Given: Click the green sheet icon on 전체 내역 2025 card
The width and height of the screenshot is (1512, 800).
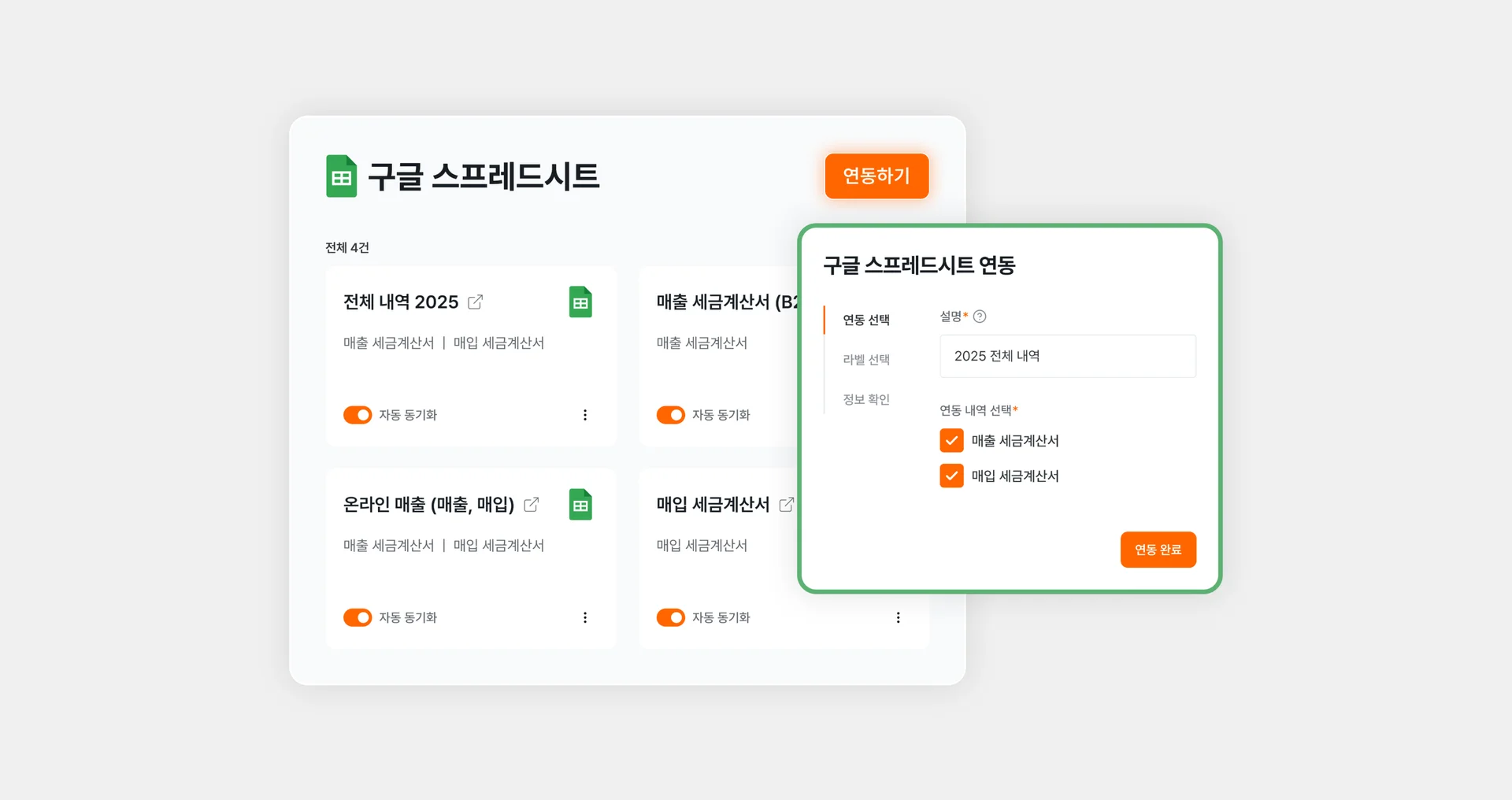Looking at the screenshot, I should coord(580,302).
